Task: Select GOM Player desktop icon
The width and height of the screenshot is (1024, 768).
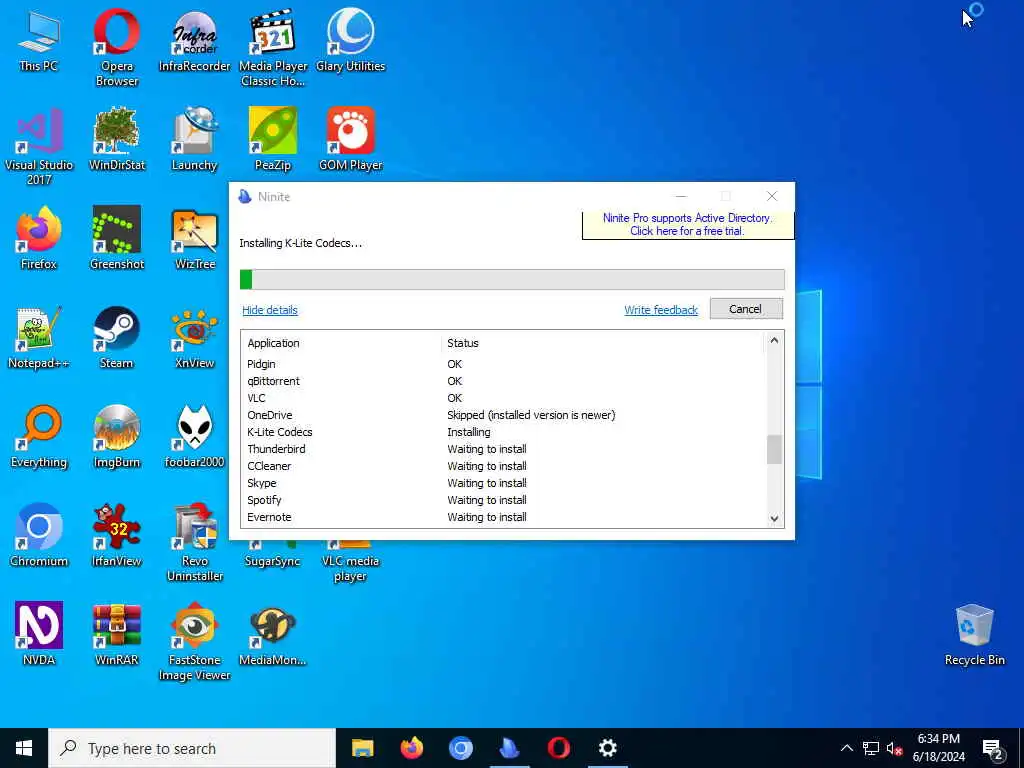Action: click(351, 139)
